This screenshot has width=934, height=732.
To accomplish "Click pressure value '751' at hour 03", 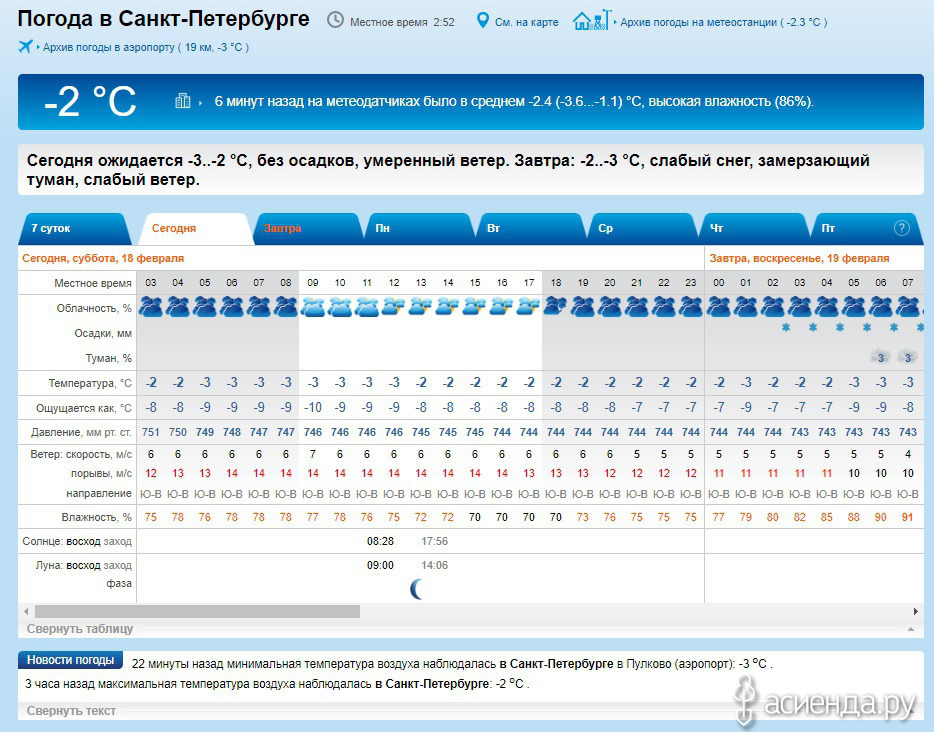I will click(151, 432).
